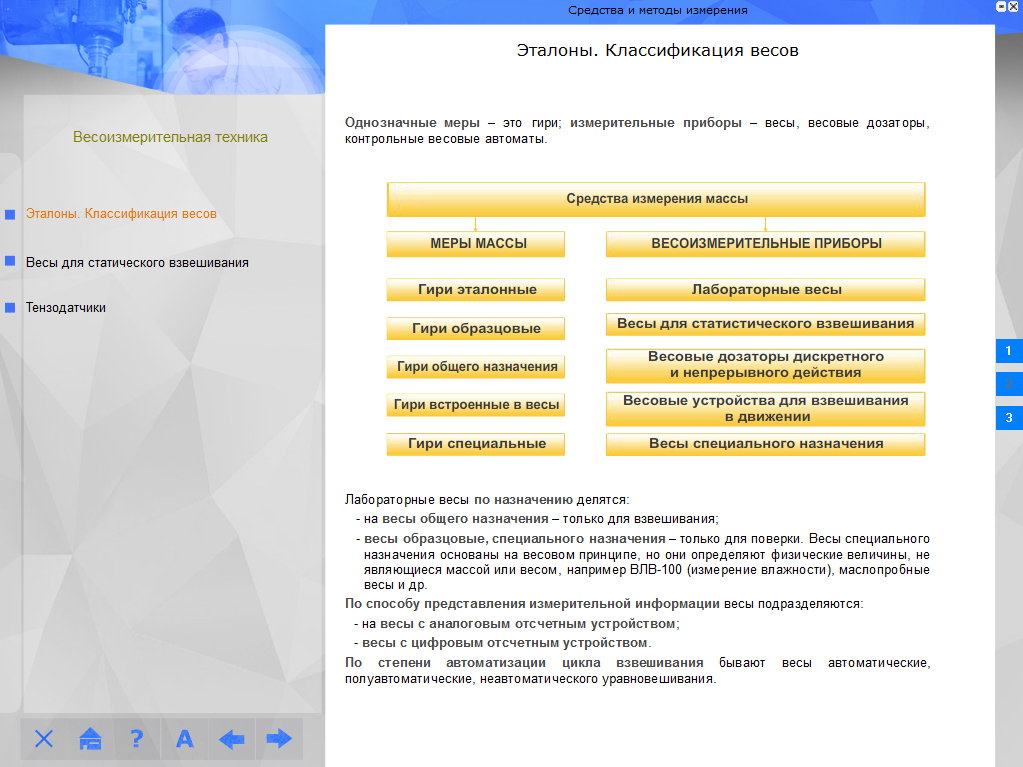Screen dimensions: 1023x767
Task: Click the 'Гири эталонные' diagram box
Action: point(476,289)
